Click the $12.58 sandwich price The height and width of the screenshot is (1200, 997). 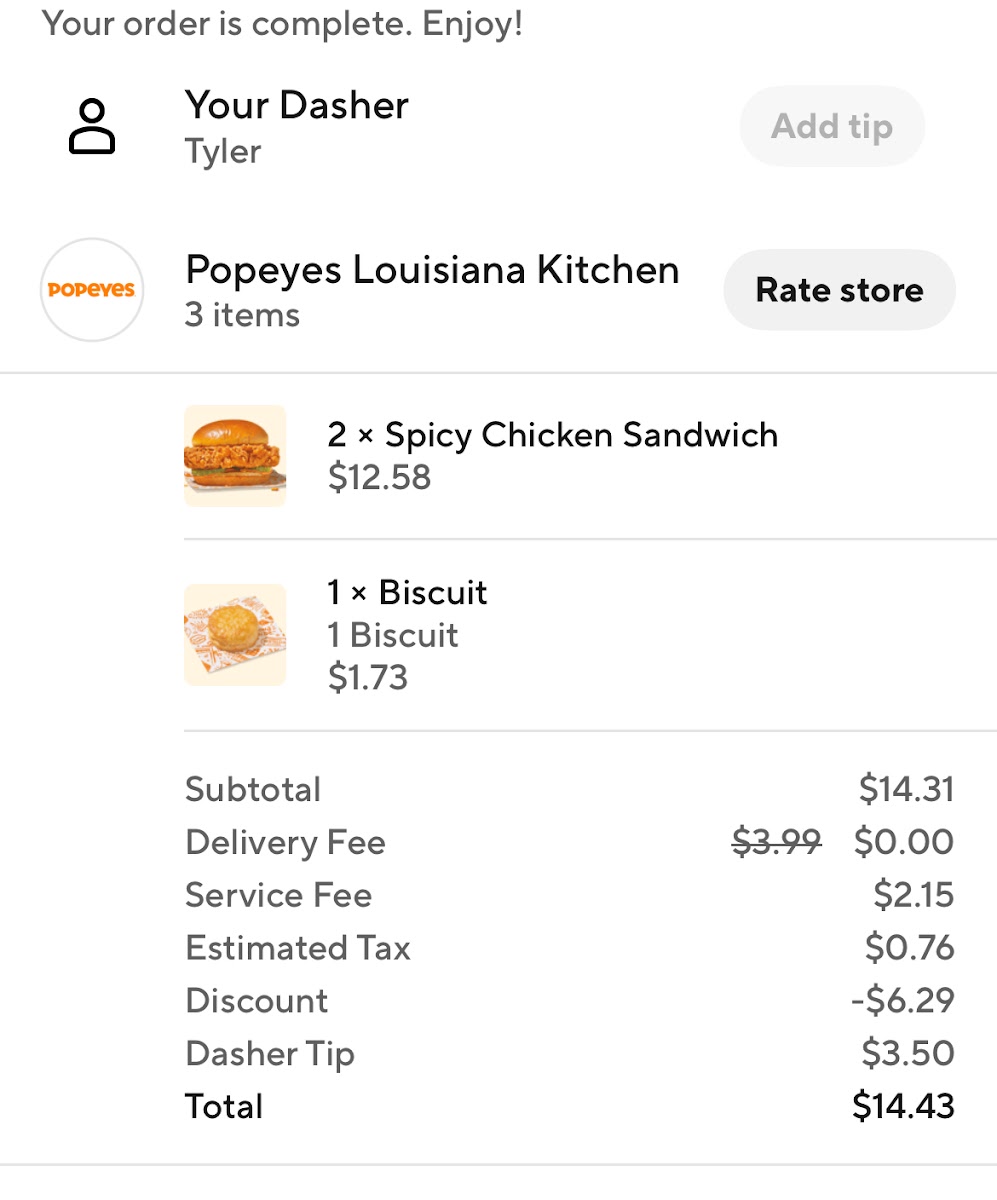[380, 477]
